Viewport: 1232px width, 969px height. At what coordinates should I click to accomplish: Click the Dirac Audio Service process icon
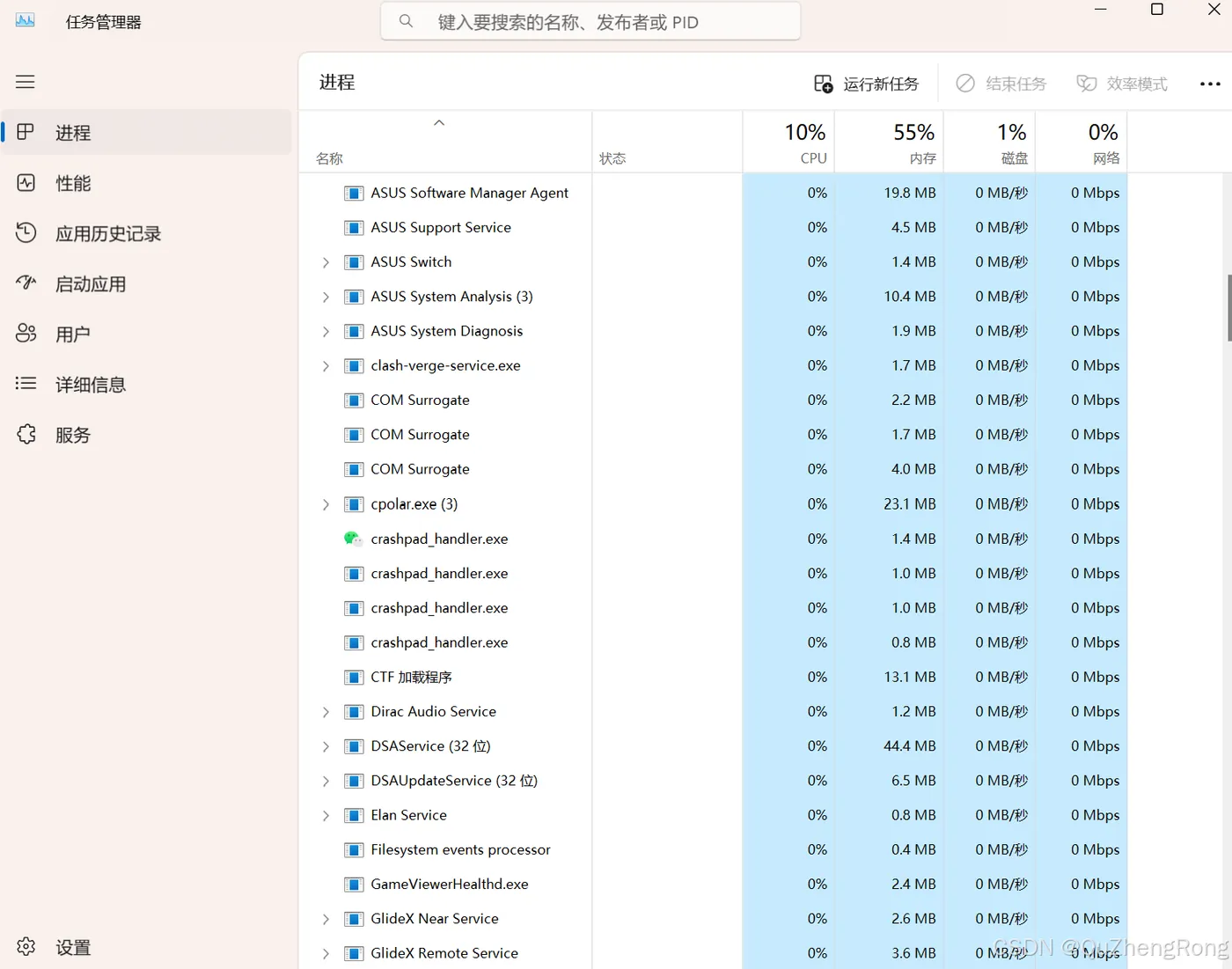click(x=354, y=712)
